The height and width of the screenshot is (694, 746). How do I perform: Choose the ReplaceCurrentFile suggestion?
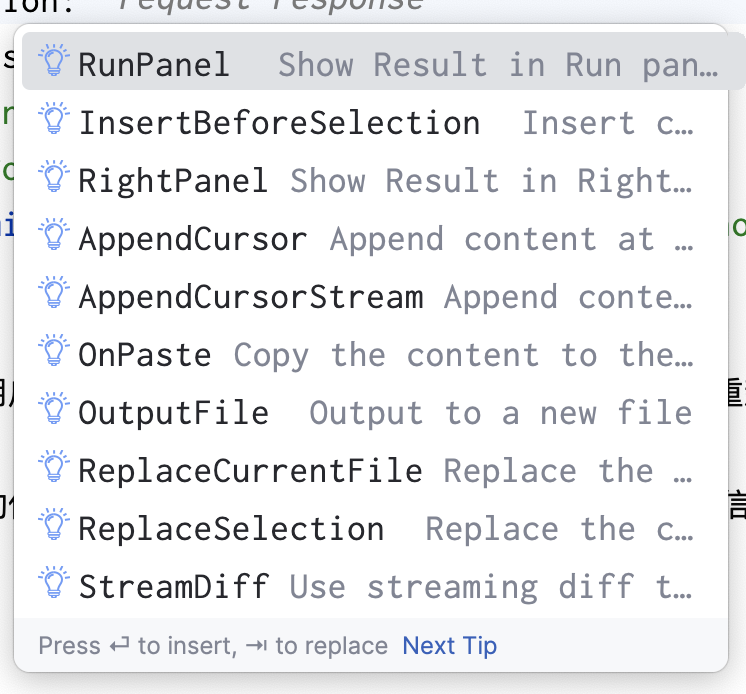tap(250, 471)
